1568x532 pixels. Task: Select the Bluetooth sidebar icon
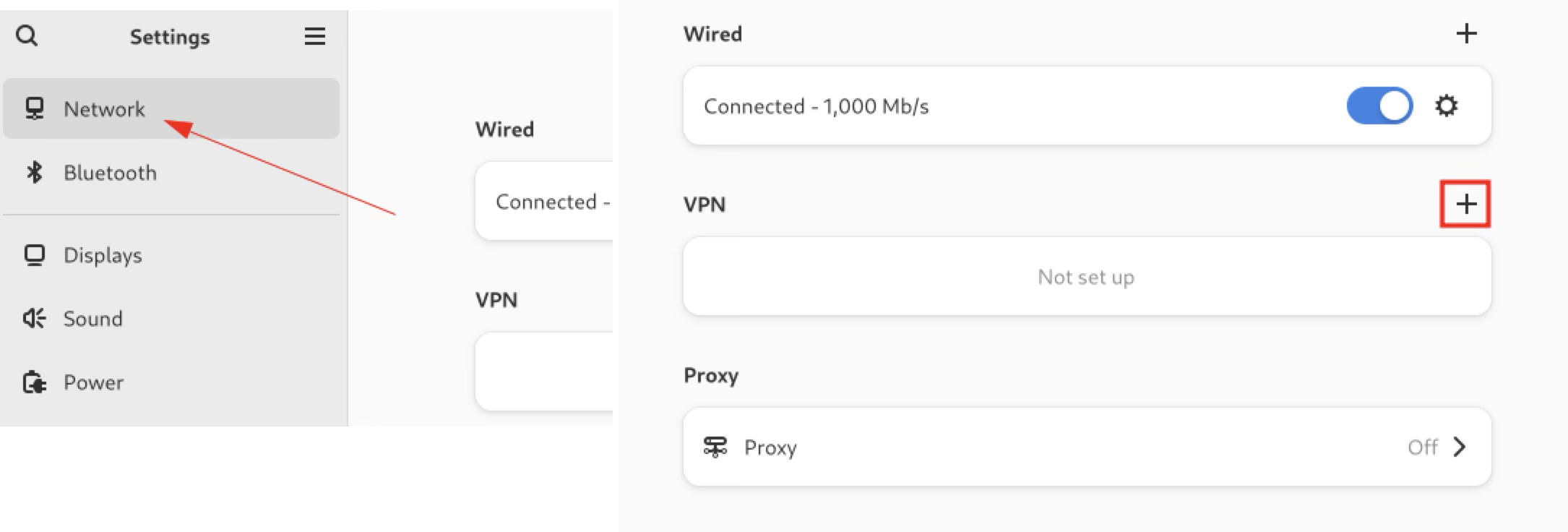(x=34, y=173)
